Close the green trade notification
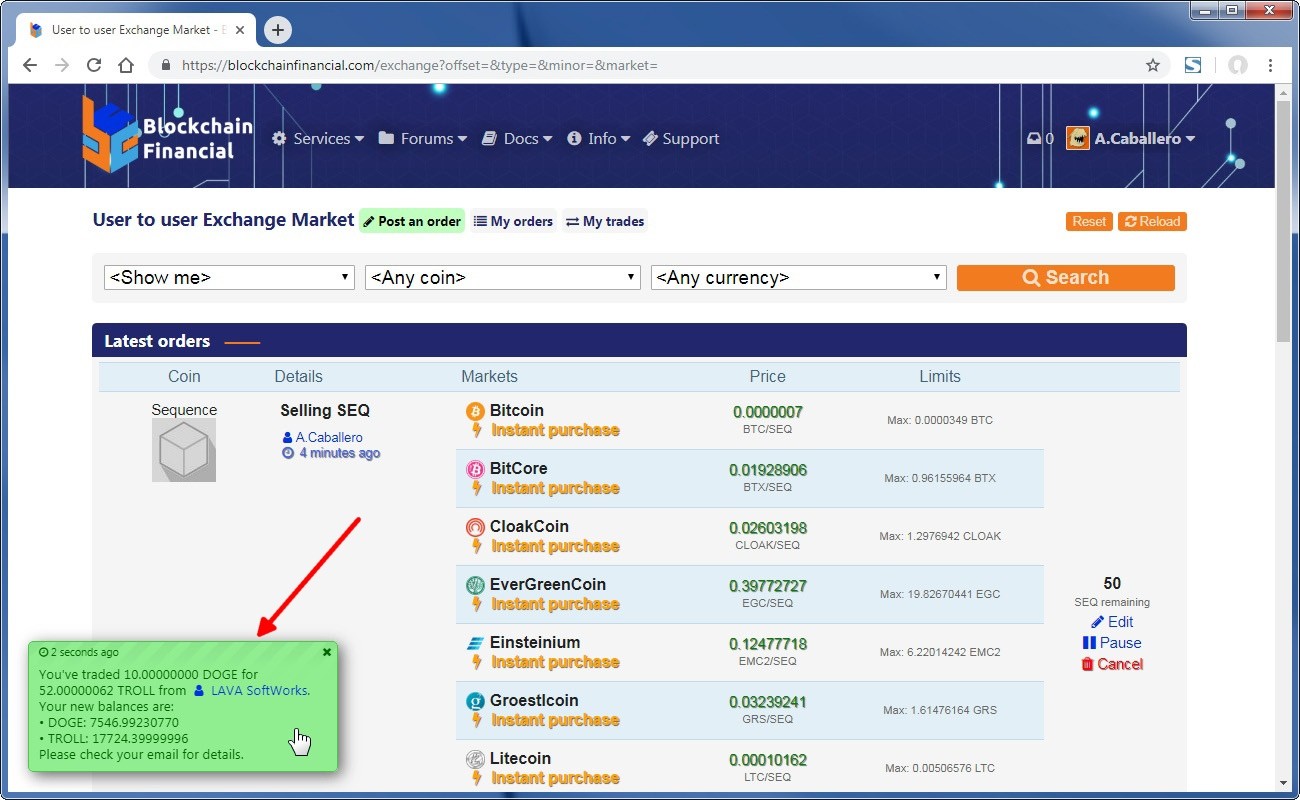This screenshot has width=1300, height=800. pos(327,652)
